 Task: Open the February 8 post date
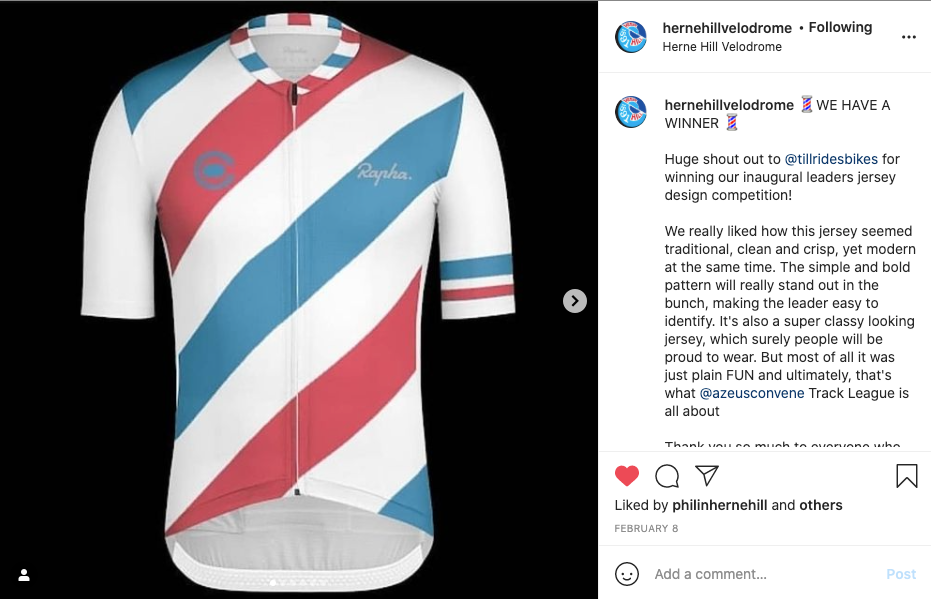[646, 528]
